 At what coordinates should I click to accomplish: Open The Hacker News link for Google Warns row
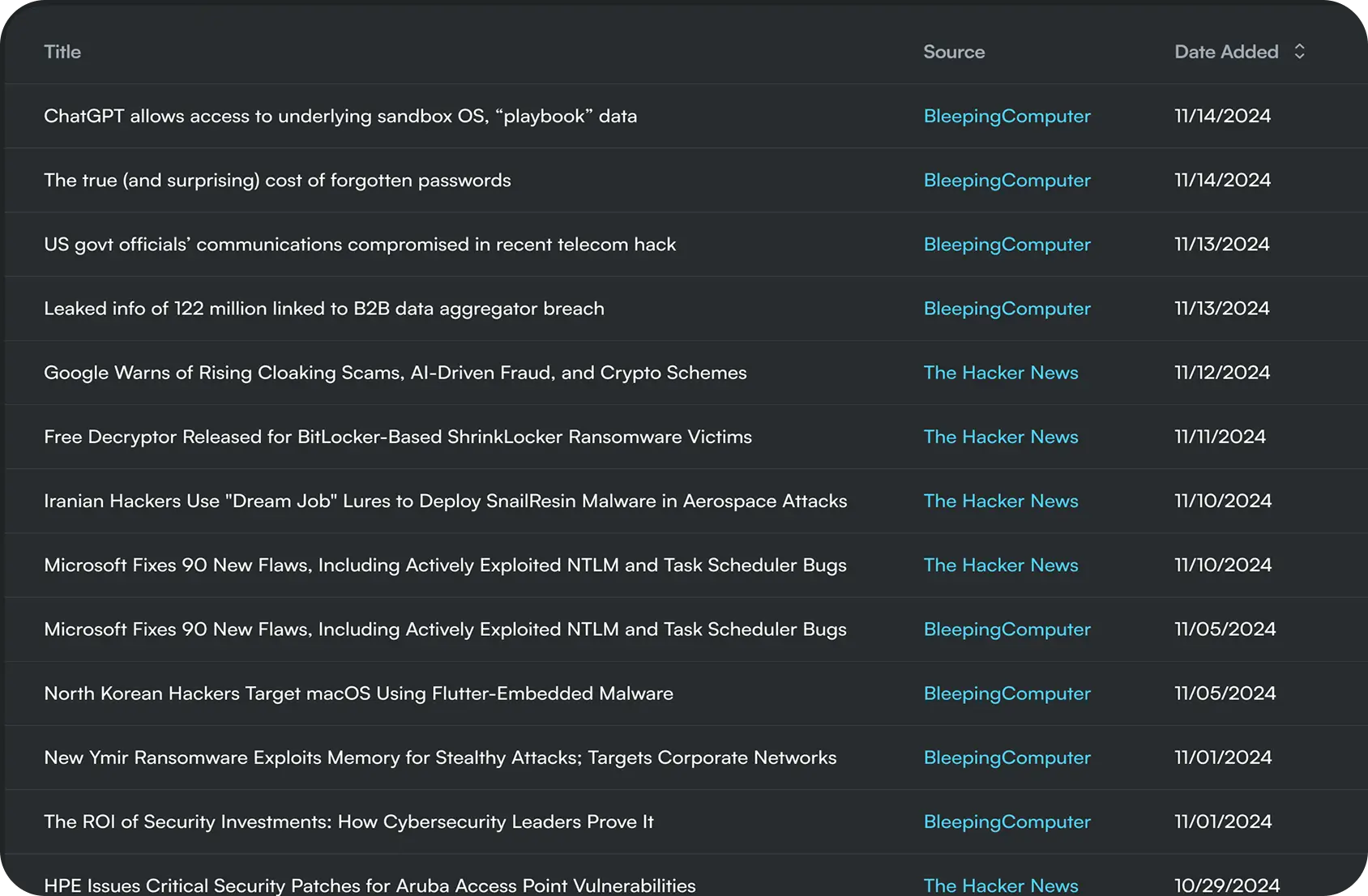coord(1001,373)
